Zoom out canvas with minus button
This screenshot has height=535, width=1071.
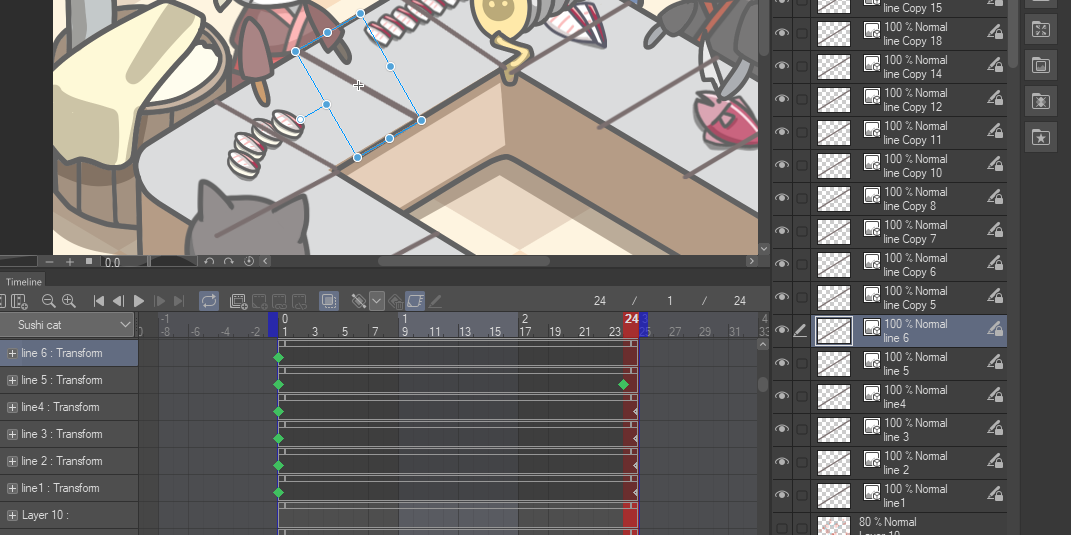[49, 262]
